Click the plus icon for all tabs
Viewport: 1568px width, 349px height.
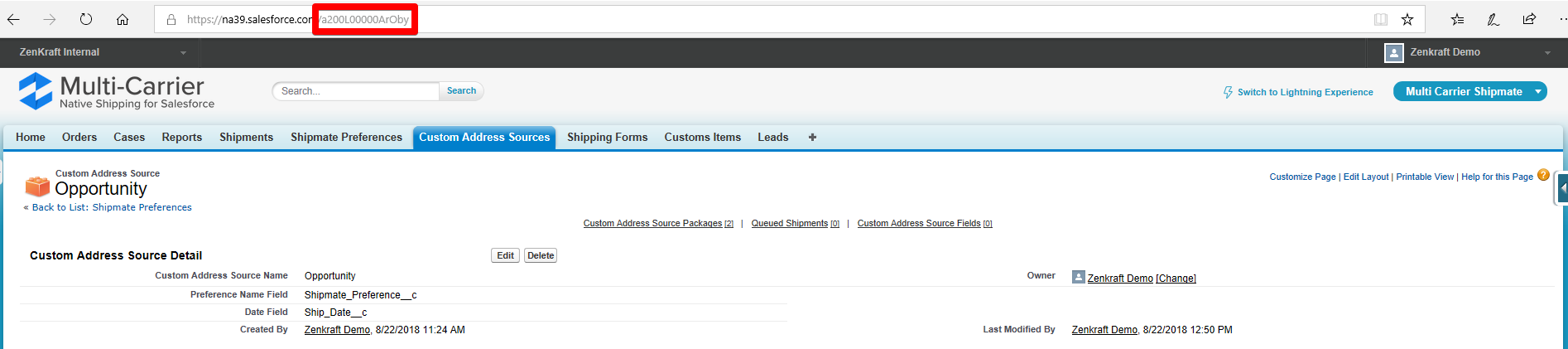pyautogui.click(x=812, y=137)
